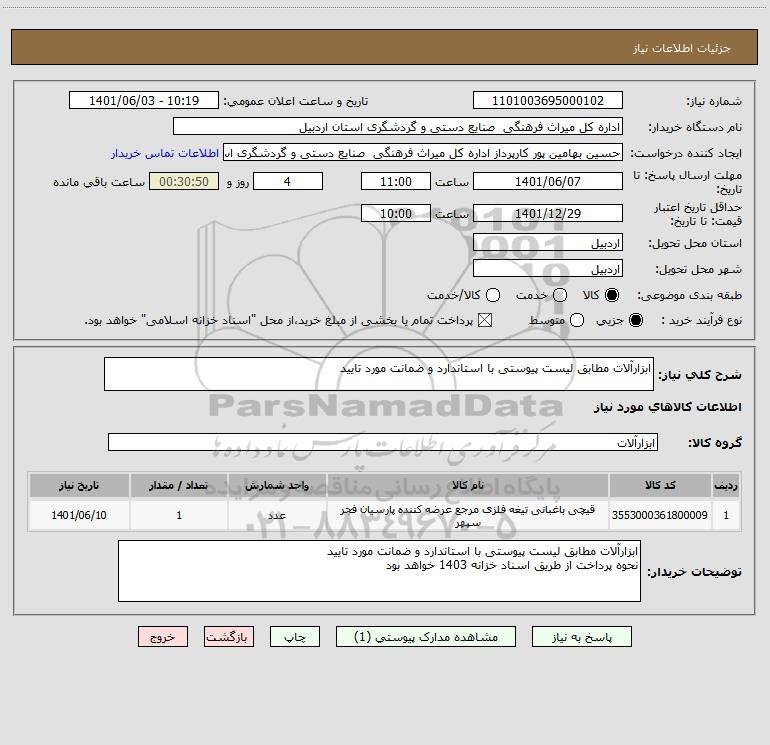Click the بازگشت back button
Screen dimensions: 770x745
click(229, 637)
